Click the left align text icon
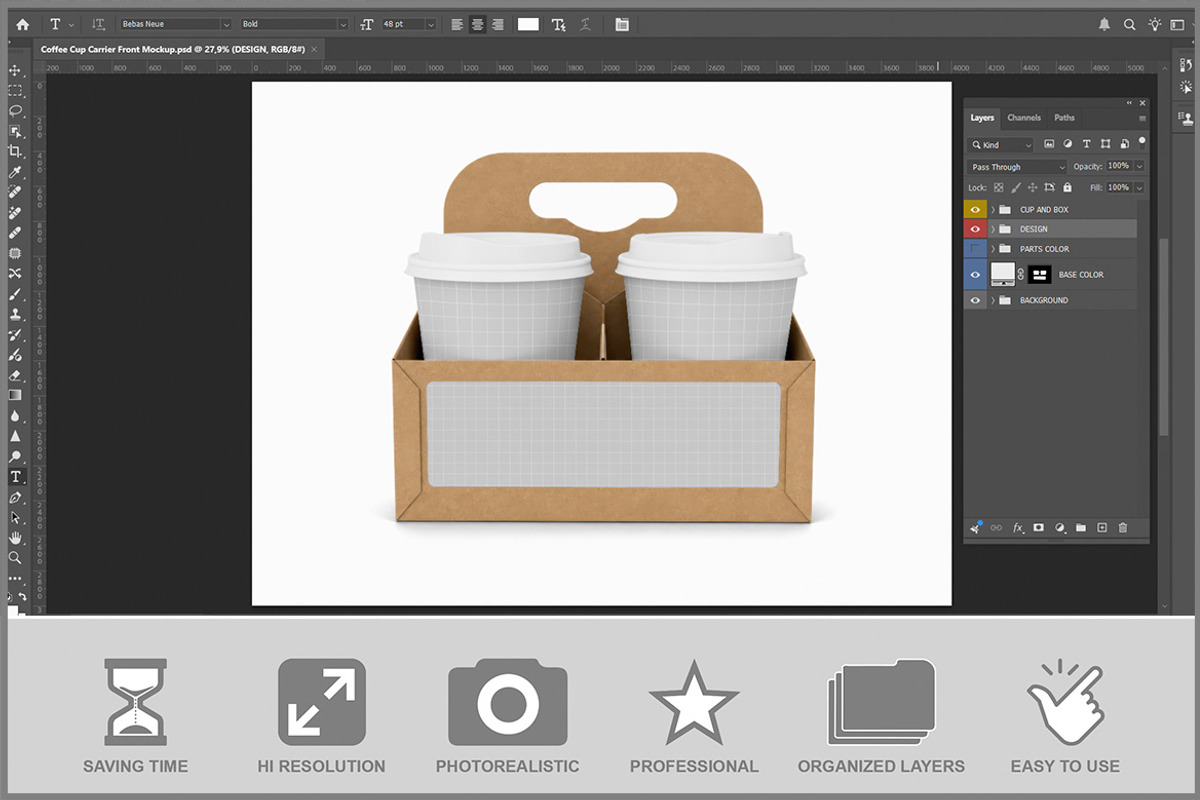This screenshot has width=1200, height=800. click(457, 24)
